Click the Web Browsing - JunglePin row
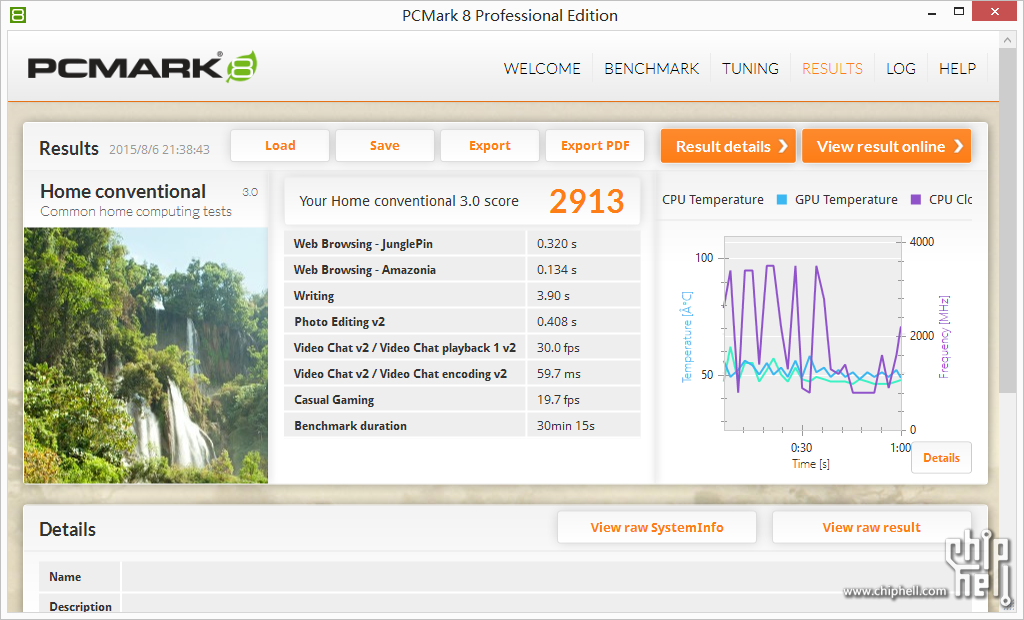1024x620 pixels. click(462, 244)
